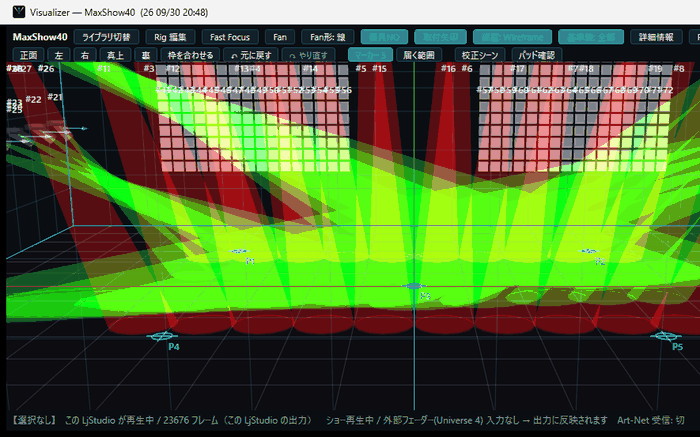This screenshot has height=437, width=700.
Task: Select the P3 center marker icon
Action: 414,286
